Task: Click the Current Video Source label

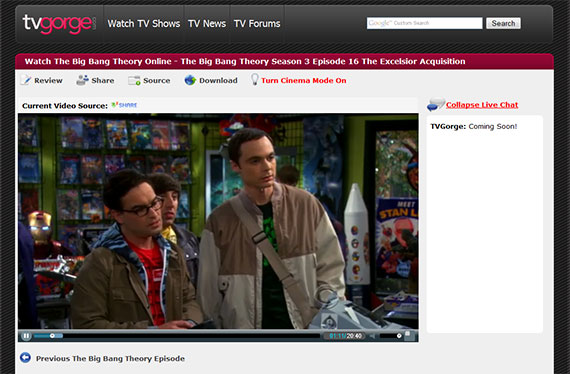Action: coord(65,106)
